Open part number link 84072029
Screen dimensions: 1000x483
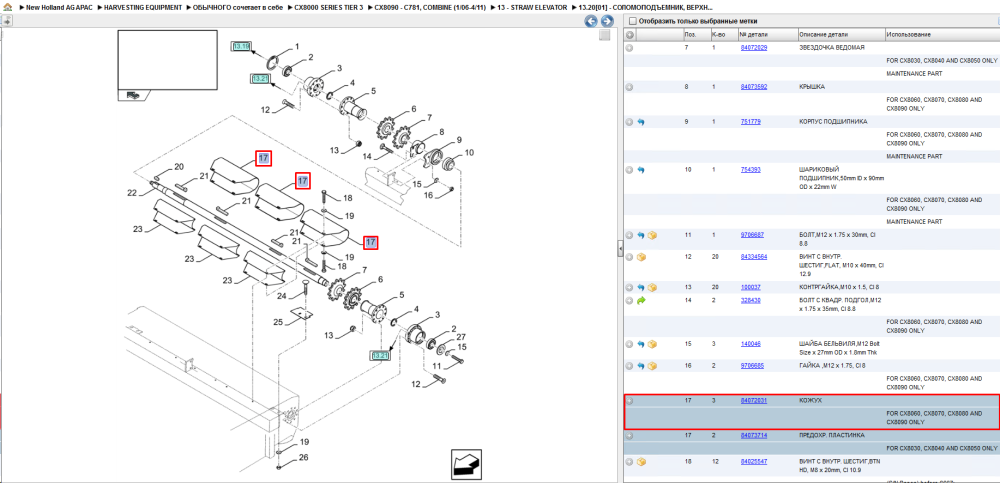click(x=753, y=48)
